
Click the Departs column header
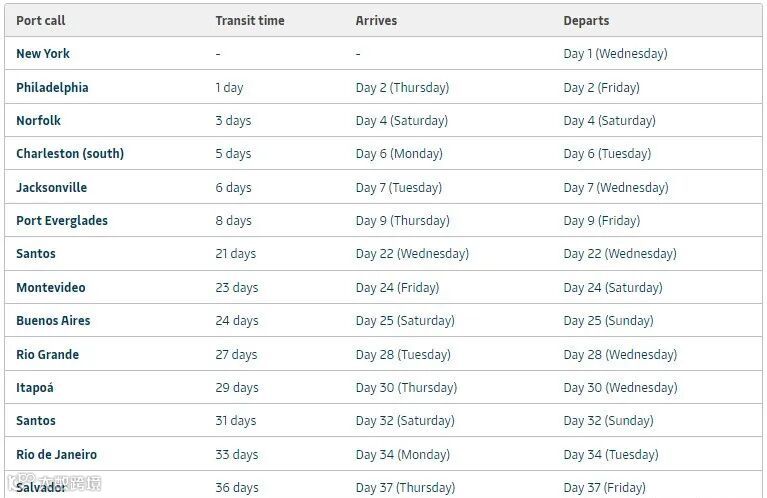click(586, 21)
